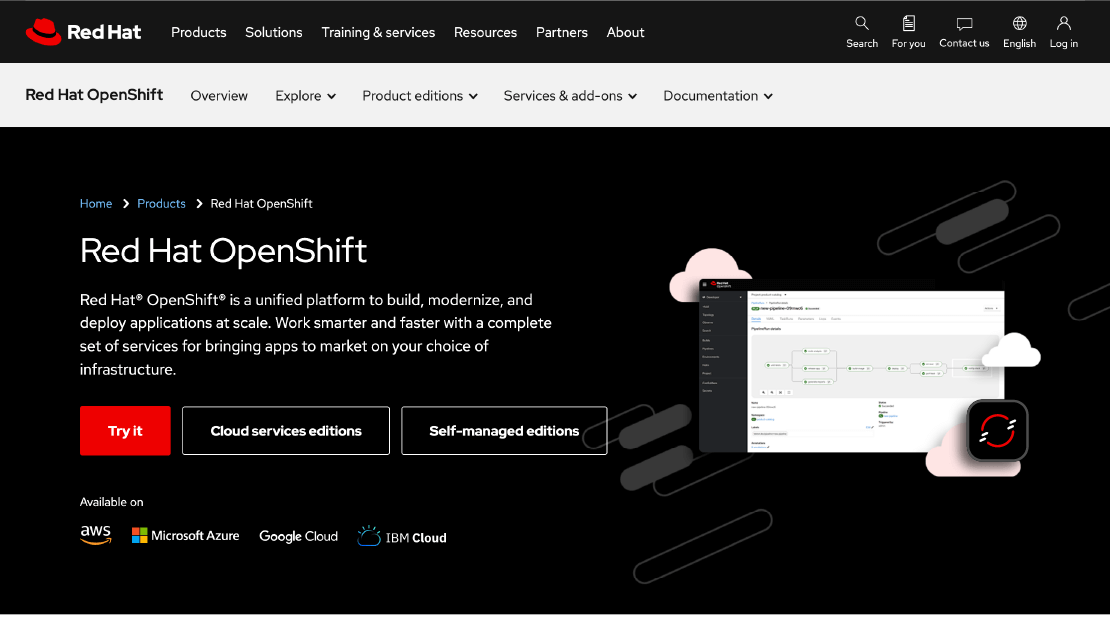The image size is (1110, 643).
Task: Open the Products menu
Action: [198, 33]
